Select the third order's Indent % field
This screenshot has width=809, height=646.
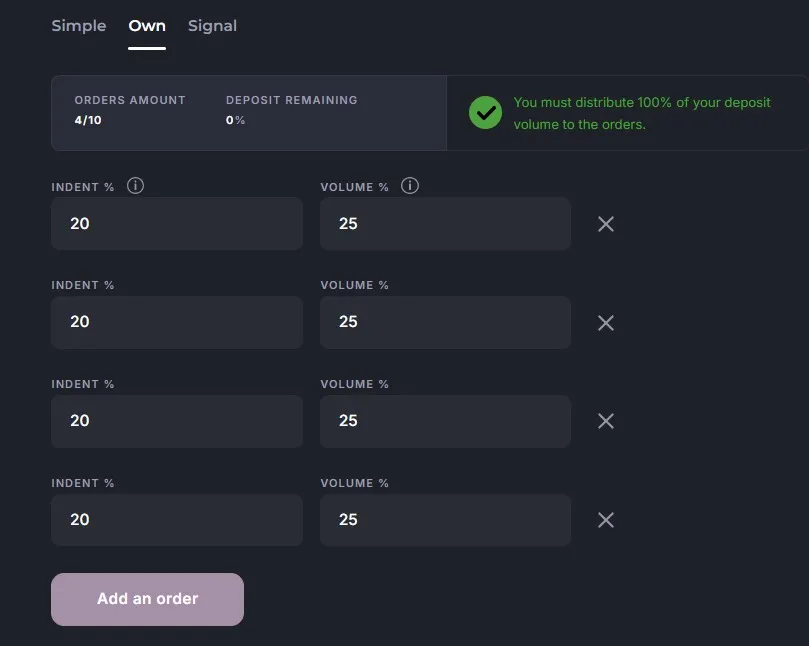[177, 421]
